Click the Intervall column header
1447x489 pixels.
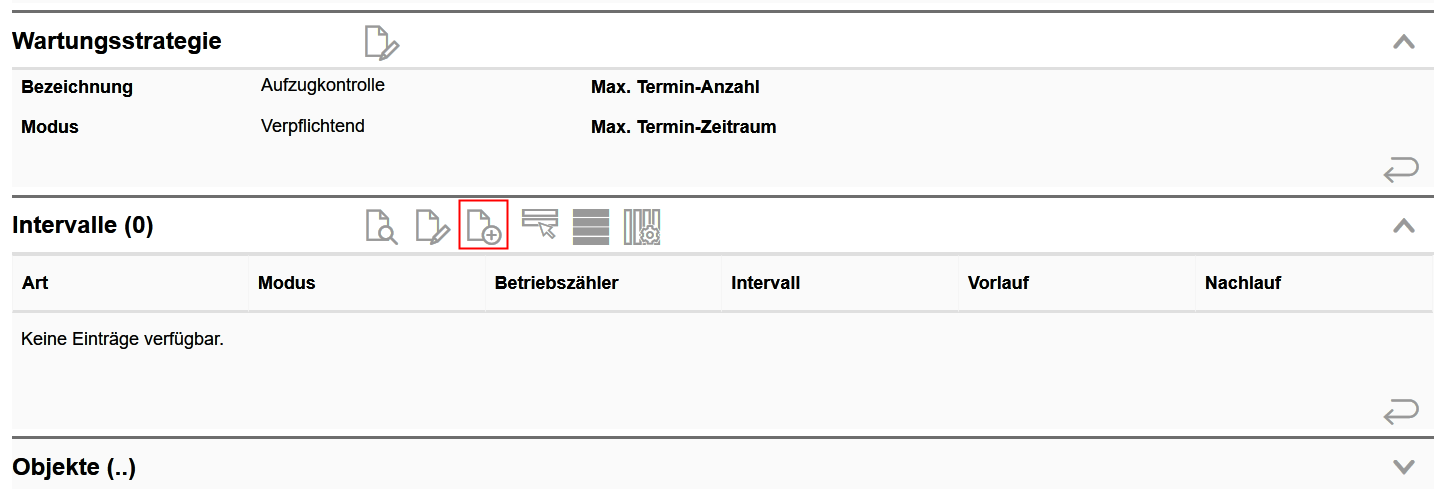(x=765, y=283)
